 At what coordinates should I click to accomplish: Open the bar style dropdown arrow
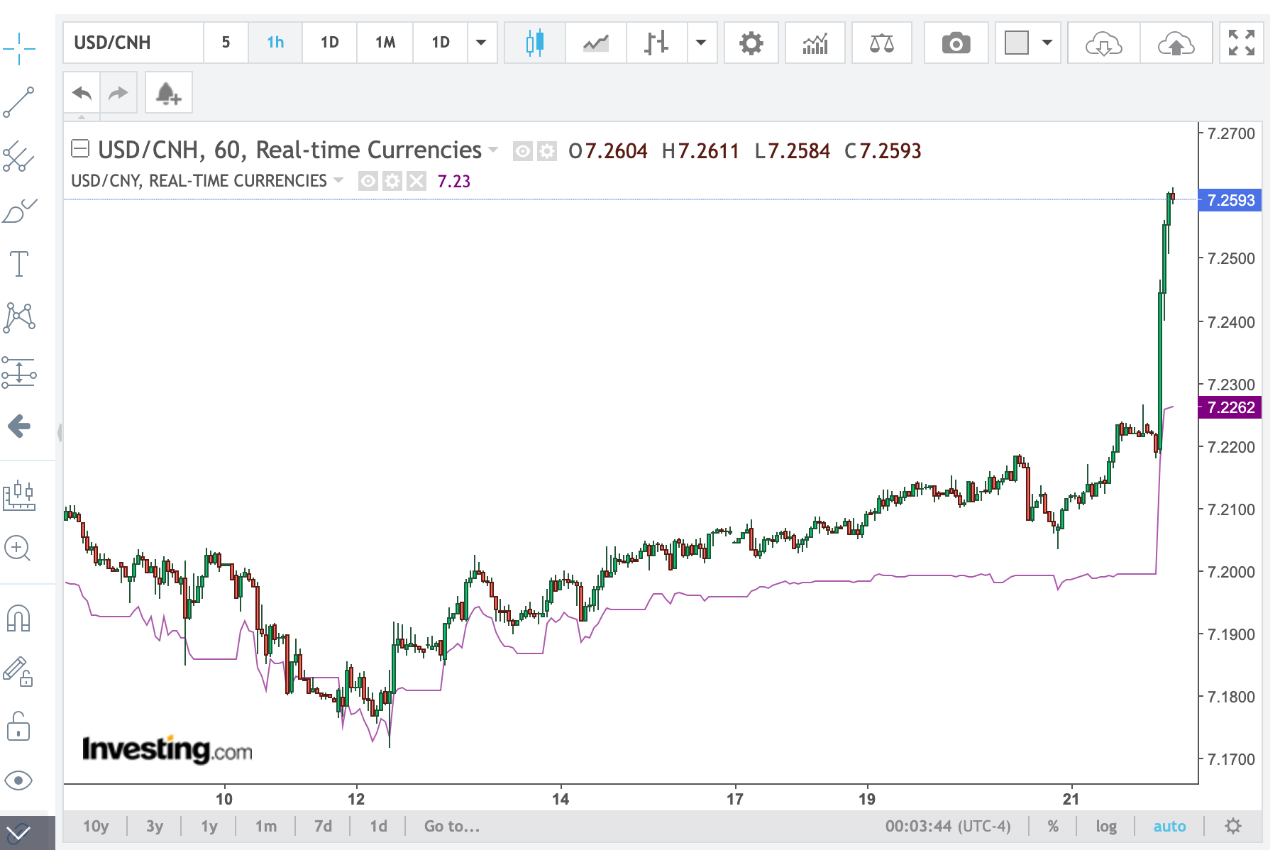tap(700, 43)
